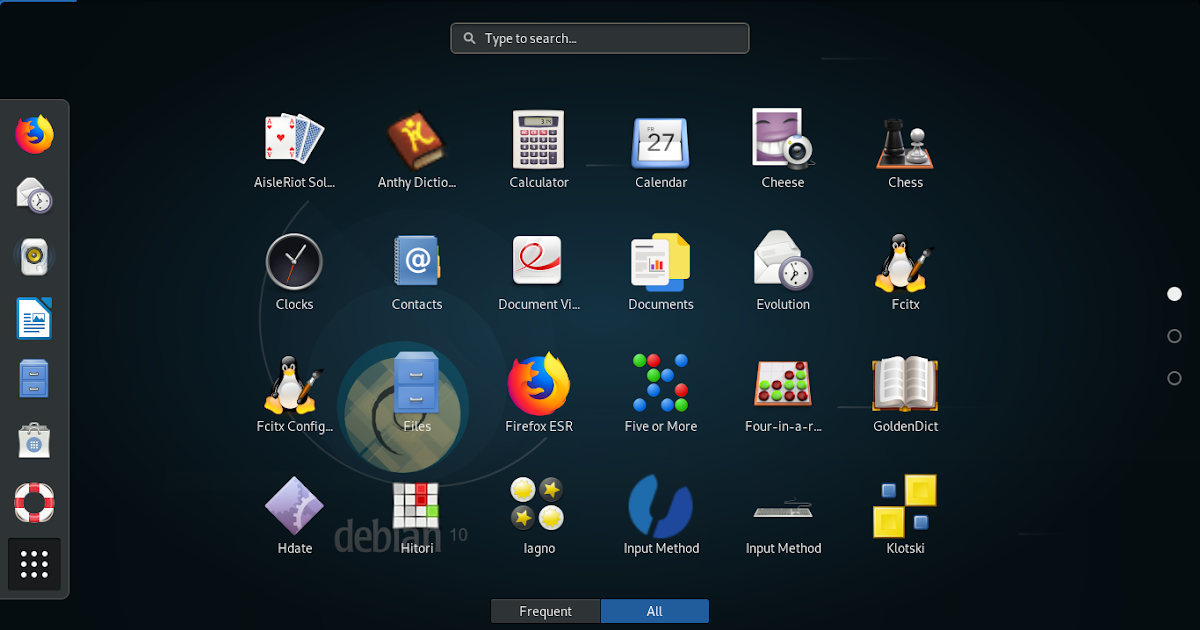
Task: Launch the Five or More game
Action: click(x=661, y=385)
